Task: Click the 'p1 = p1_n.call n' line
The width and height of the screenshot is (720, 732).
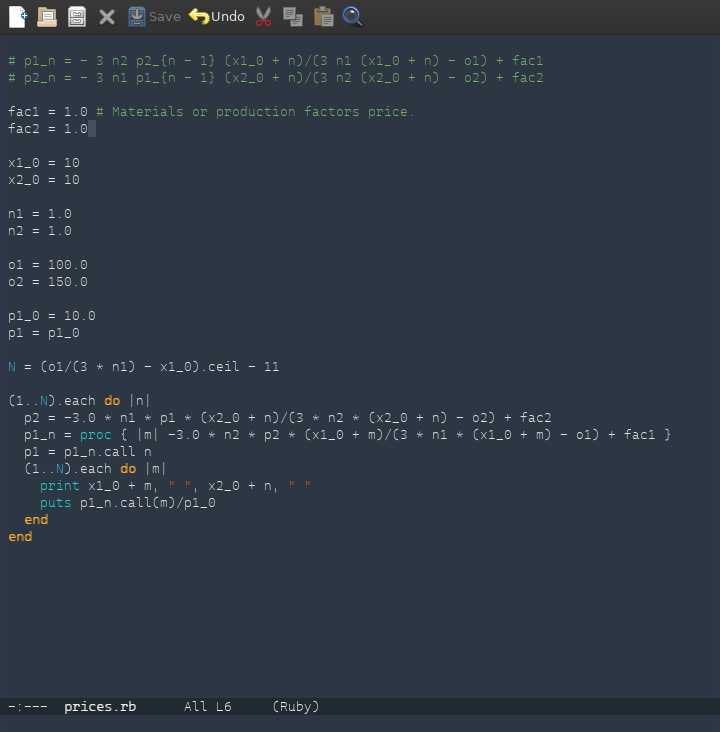Action: point(88,452)
